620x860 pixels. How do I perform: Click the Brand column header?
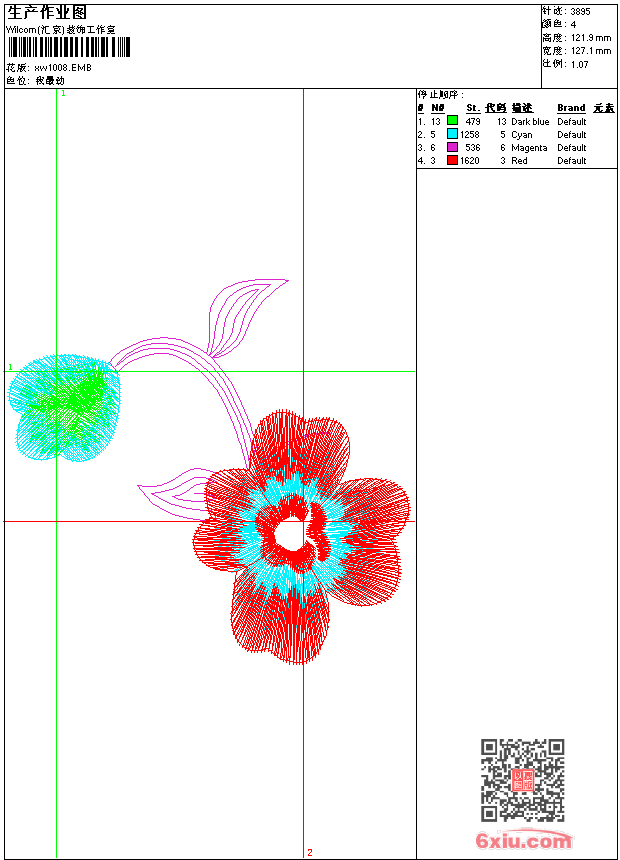[571, 108]
